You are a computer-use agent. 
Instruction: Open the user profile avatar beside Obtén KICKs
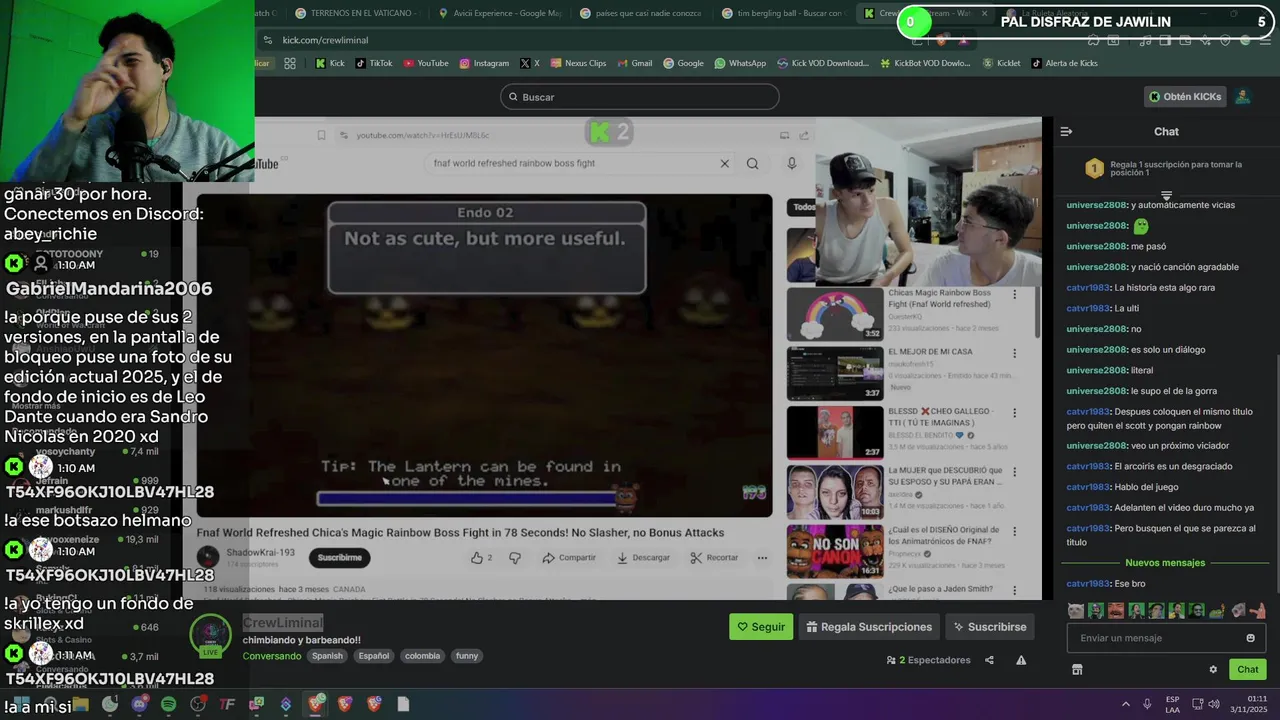pyautogui.click(x=1242, y=97)
